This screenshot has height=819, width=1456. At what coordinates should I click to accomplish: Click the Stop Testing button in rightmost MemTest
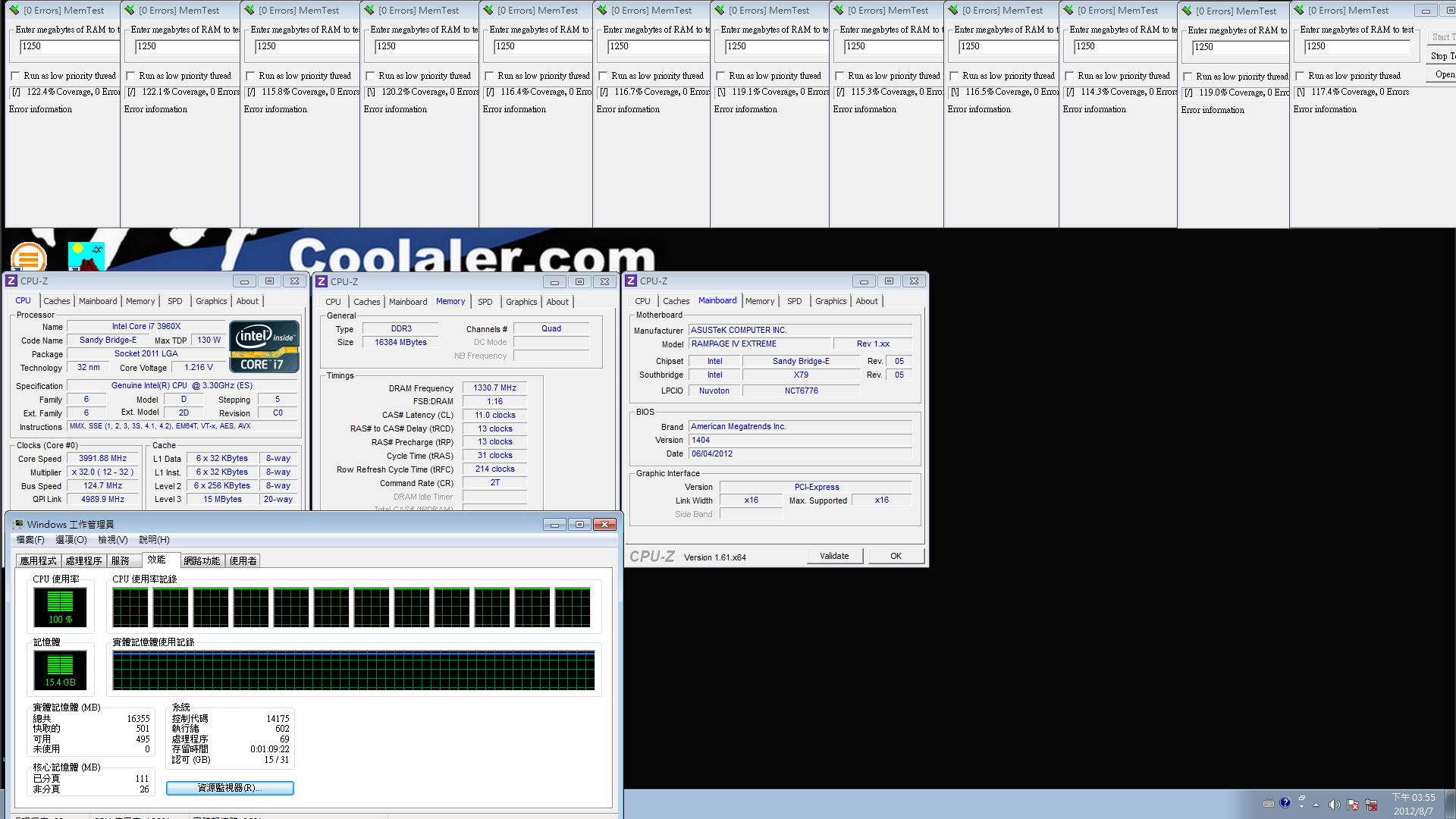(x=1441, y=56)
